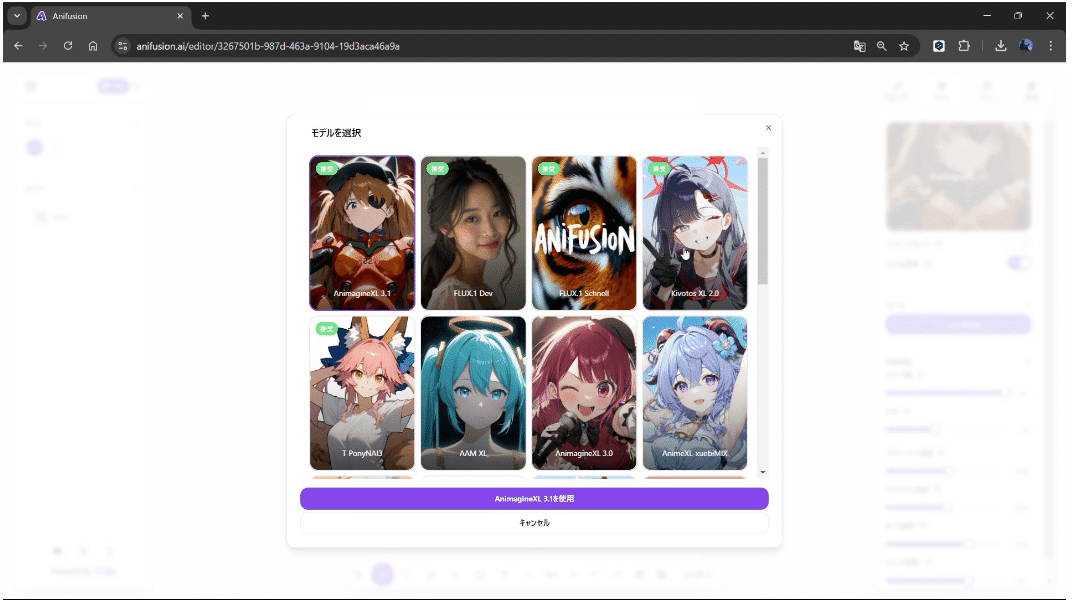The height and width of the screenshot is (604, 1074).
Task: Choose the AnimeXL-xuebiMIX model card
Action: pos(695,393)
